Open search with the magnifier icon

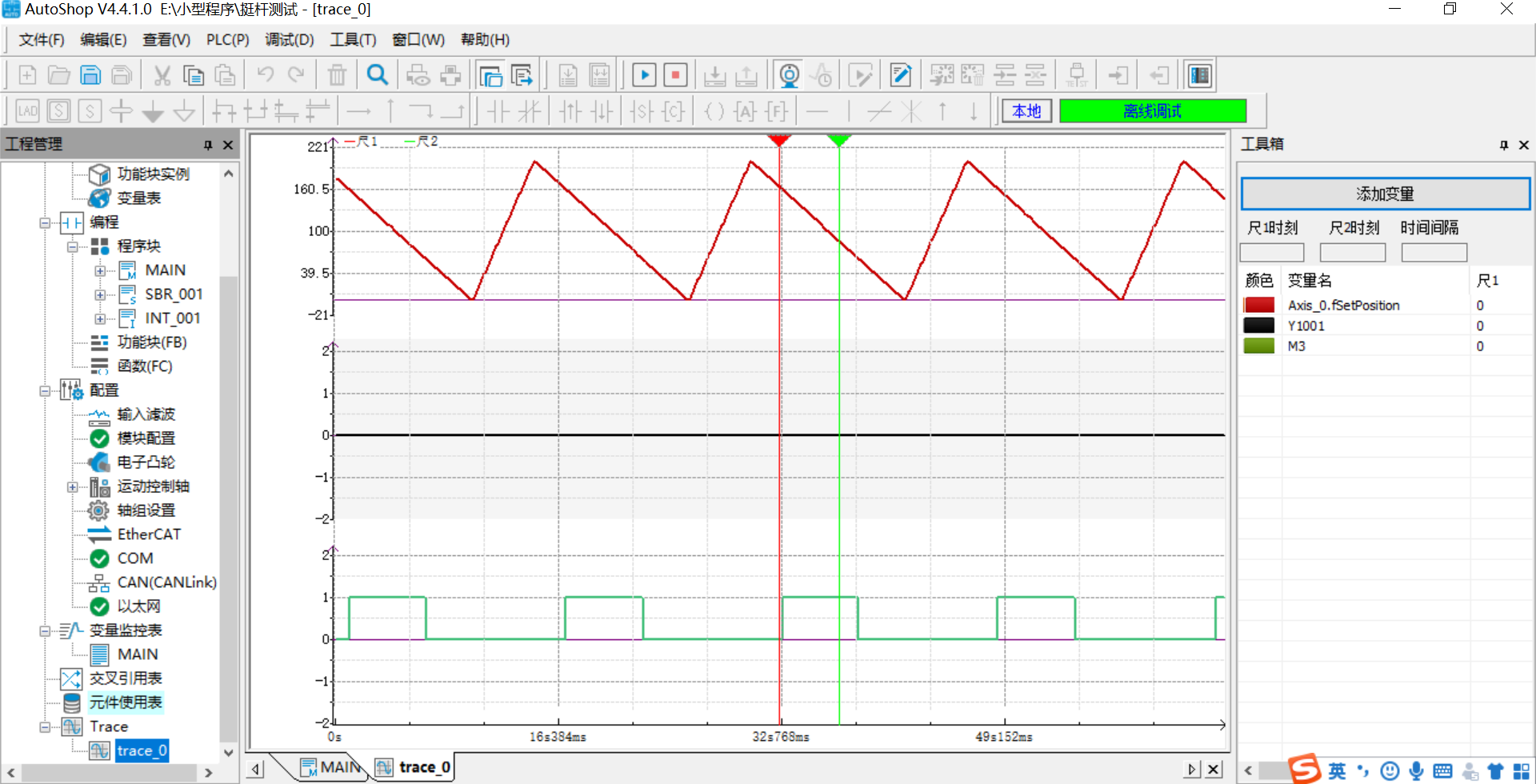(x=377, y=75)
